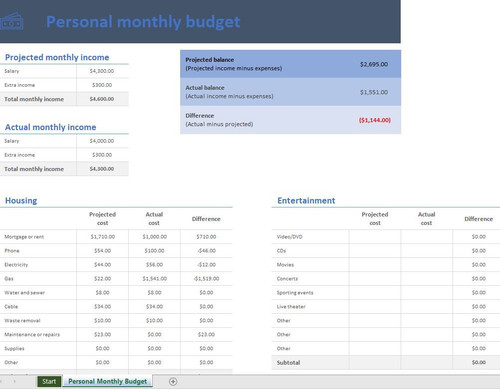This screenshot has width=500, height=389.
Task: Select the empty Movies actual cost cell
Action: tap(427, 265)
